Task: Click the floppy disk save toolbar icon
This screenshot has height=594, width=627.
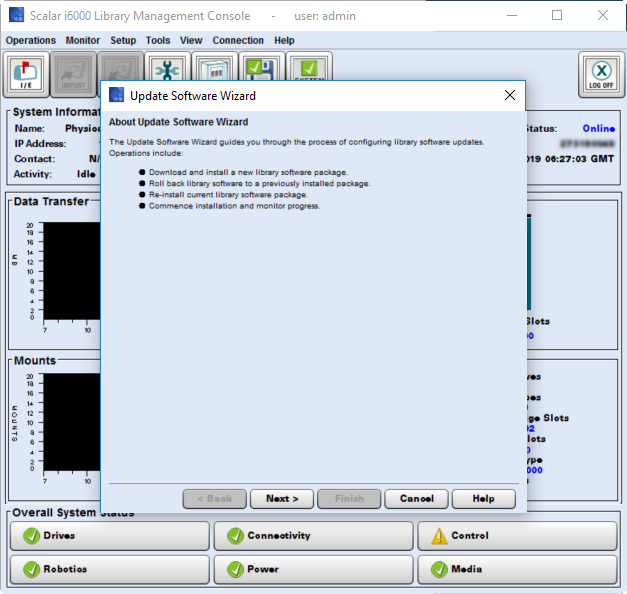Action: point(262,67)
